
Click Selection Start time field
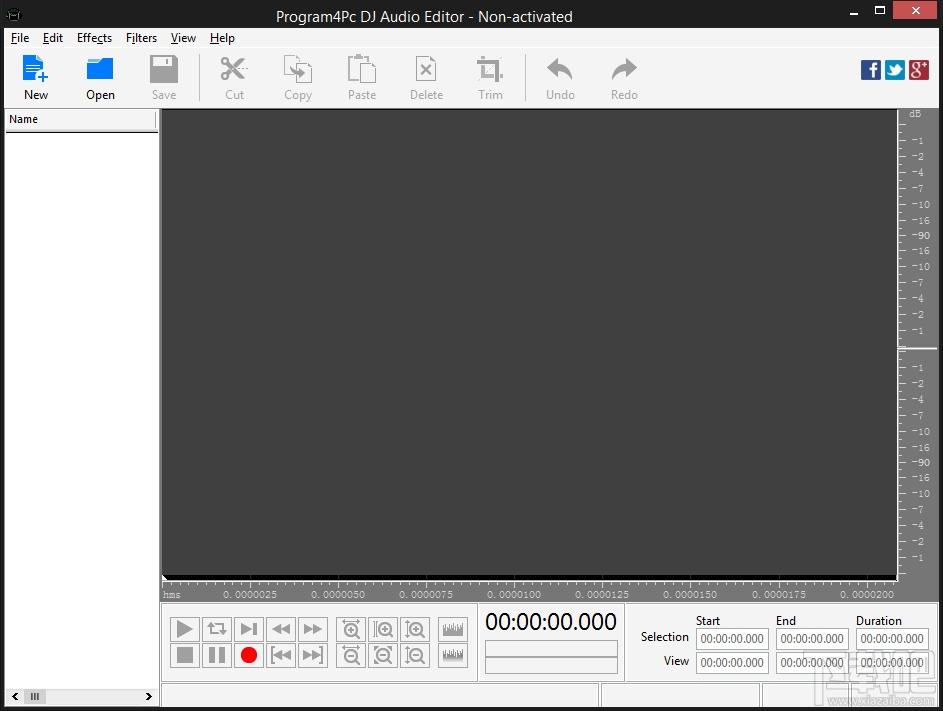pyautogui.click(x=732, y=639)
